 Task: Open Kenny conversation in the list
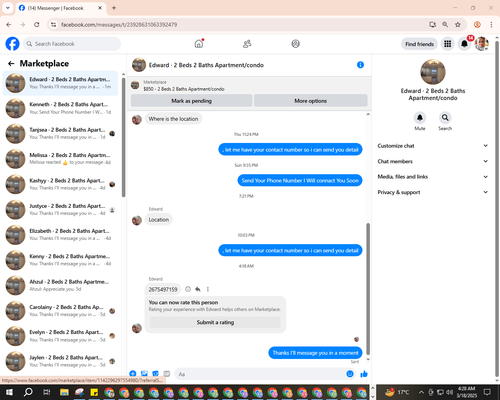coord(60,260)
